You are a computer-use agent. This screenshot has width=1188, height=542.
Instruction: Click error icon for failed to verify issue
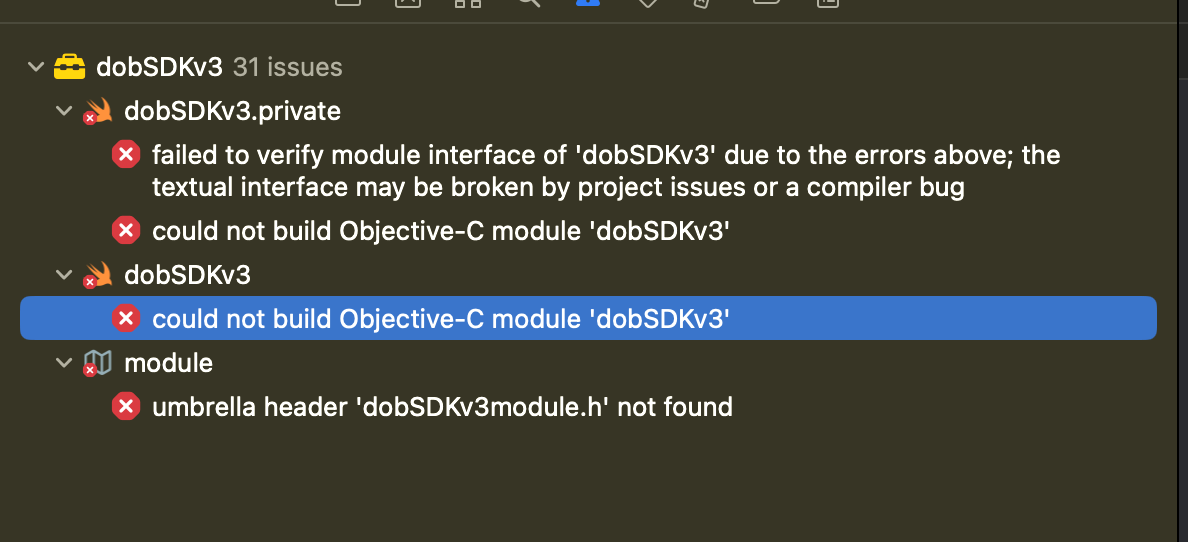[x=125, y=155]
